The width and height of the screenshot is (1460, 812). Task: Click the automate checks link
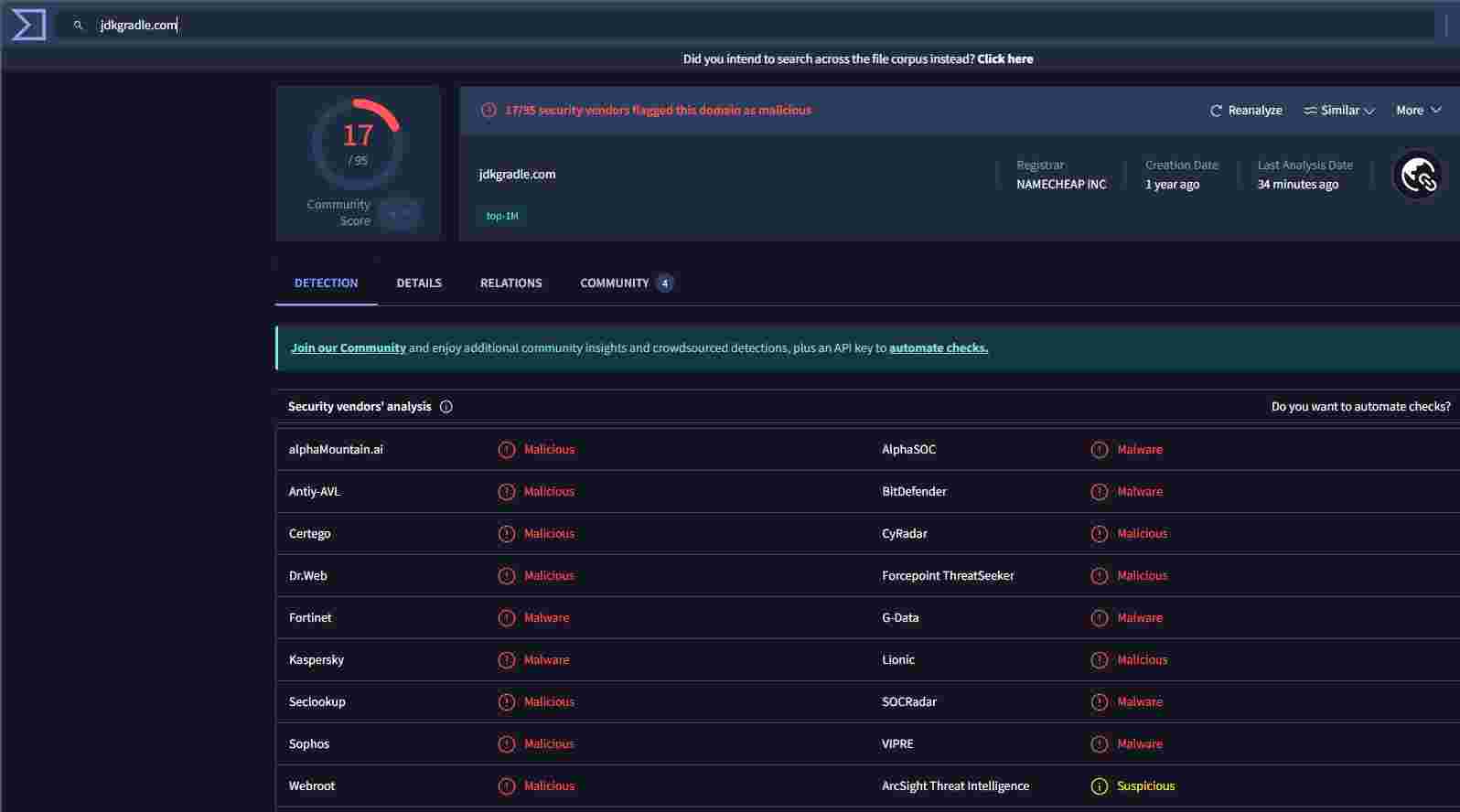(938, 348)
